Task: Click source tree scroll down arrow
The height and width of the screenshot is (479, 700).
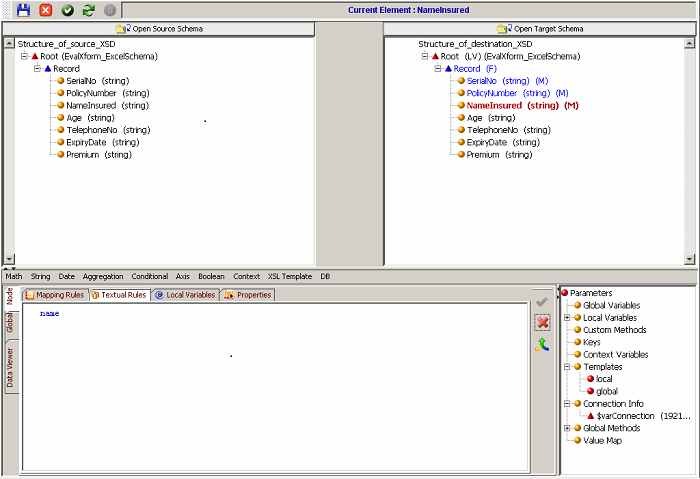Action: (x=9, y=259)
